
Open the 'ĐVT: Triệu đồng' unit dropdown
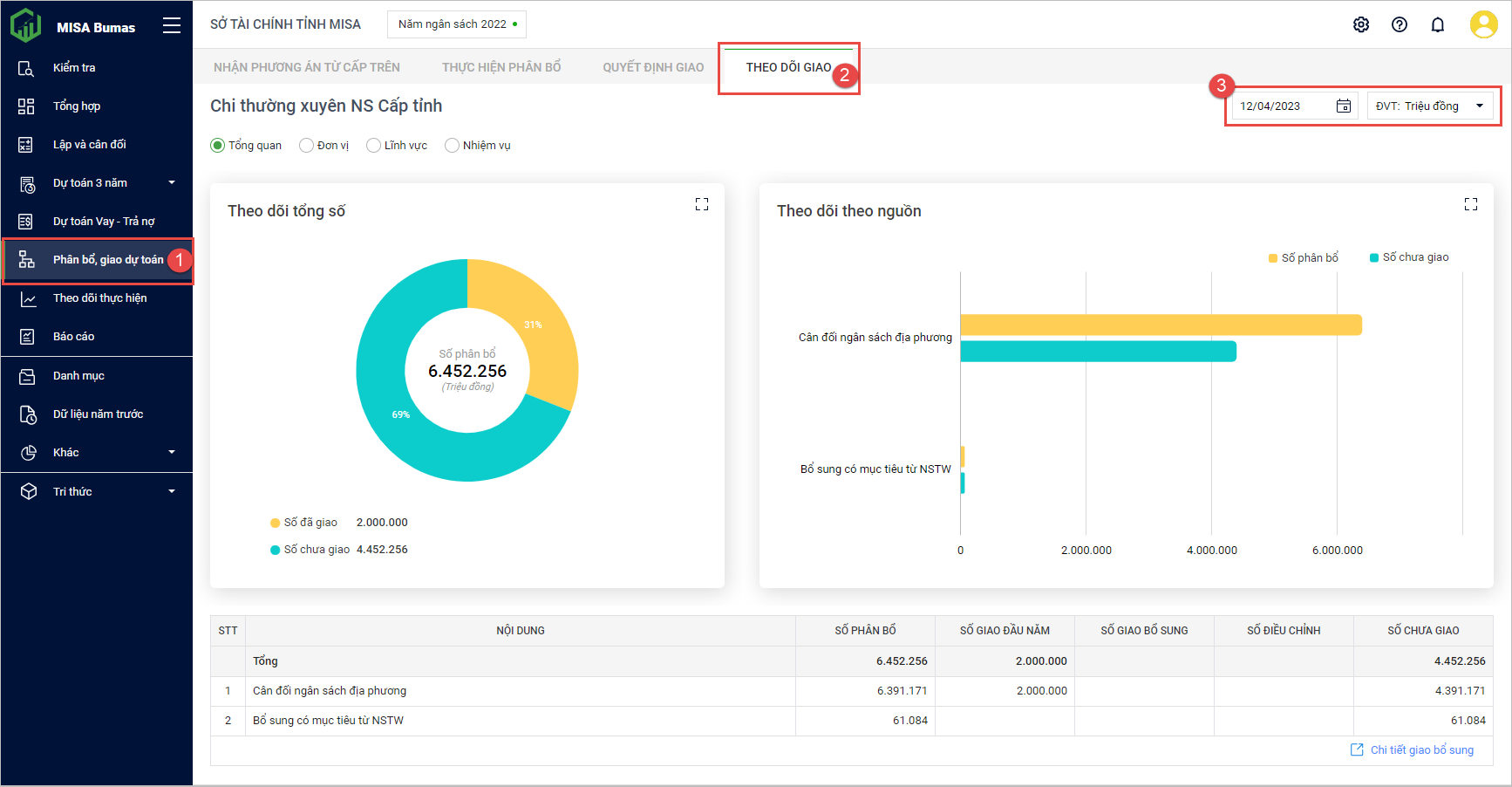1429,106
